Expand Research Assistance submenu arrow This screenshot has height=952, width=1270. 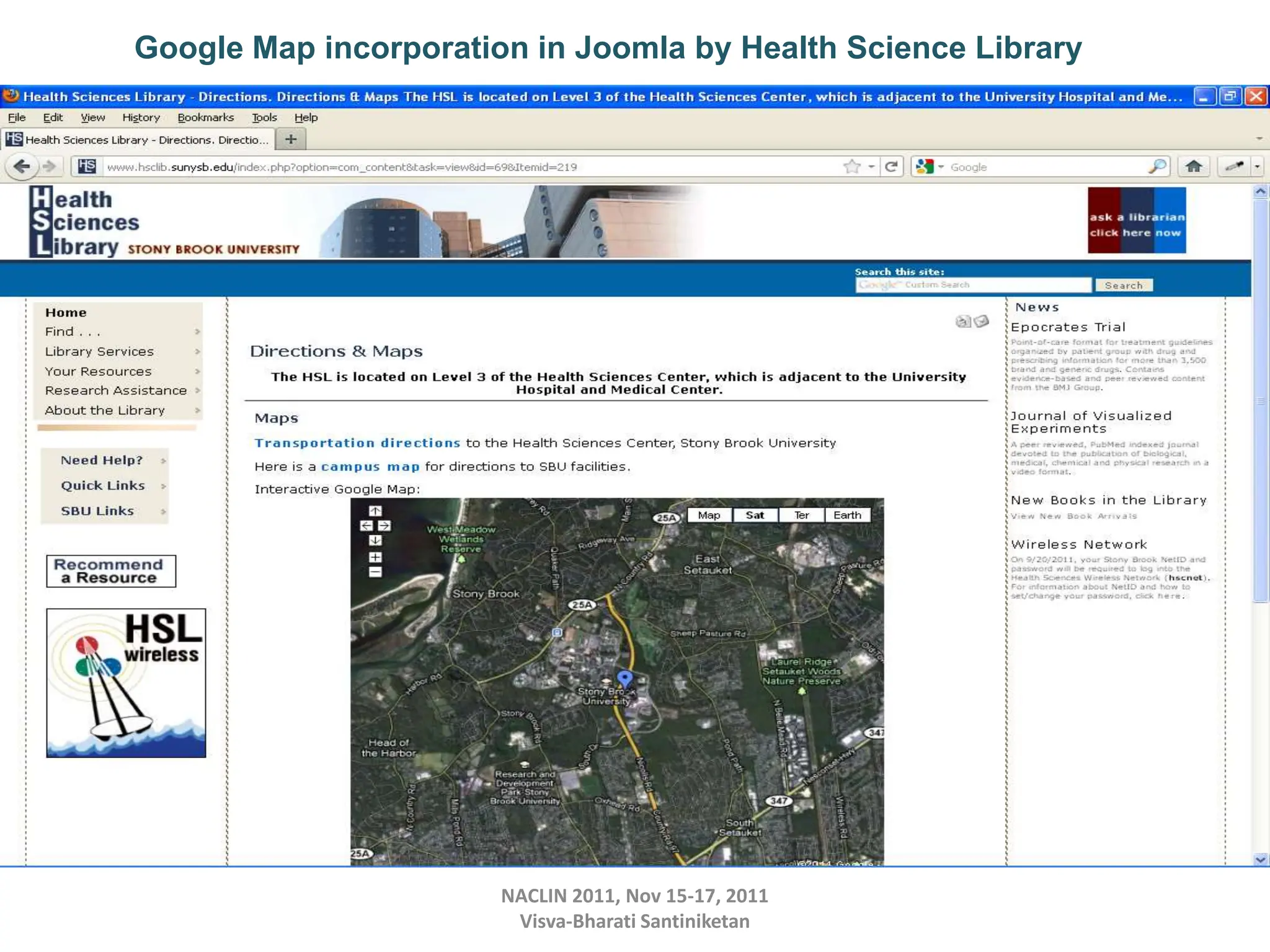tap(197, 390)
